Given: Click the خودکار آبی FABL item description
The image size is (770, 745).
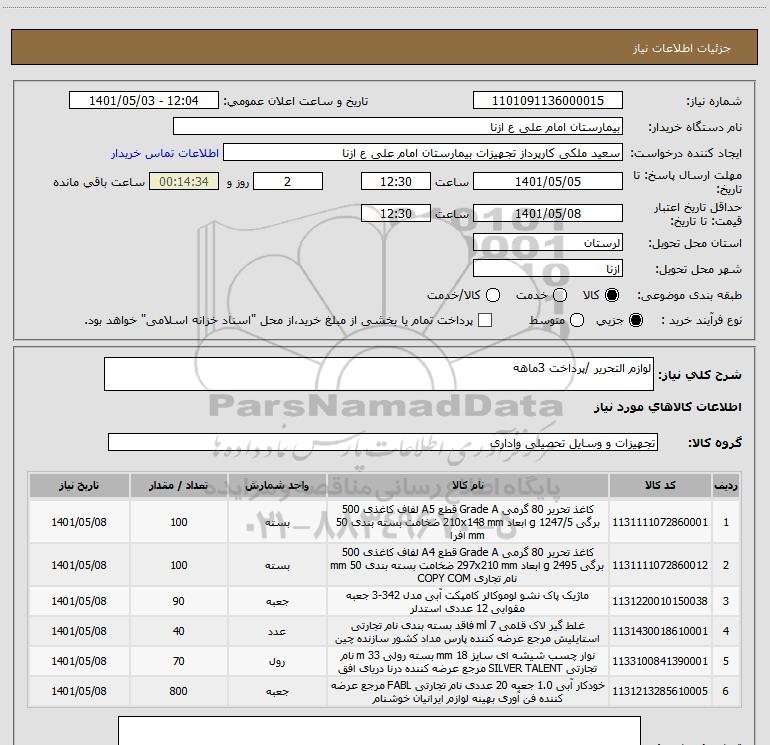Looking at the screenshot, I should tap(468, 692).
